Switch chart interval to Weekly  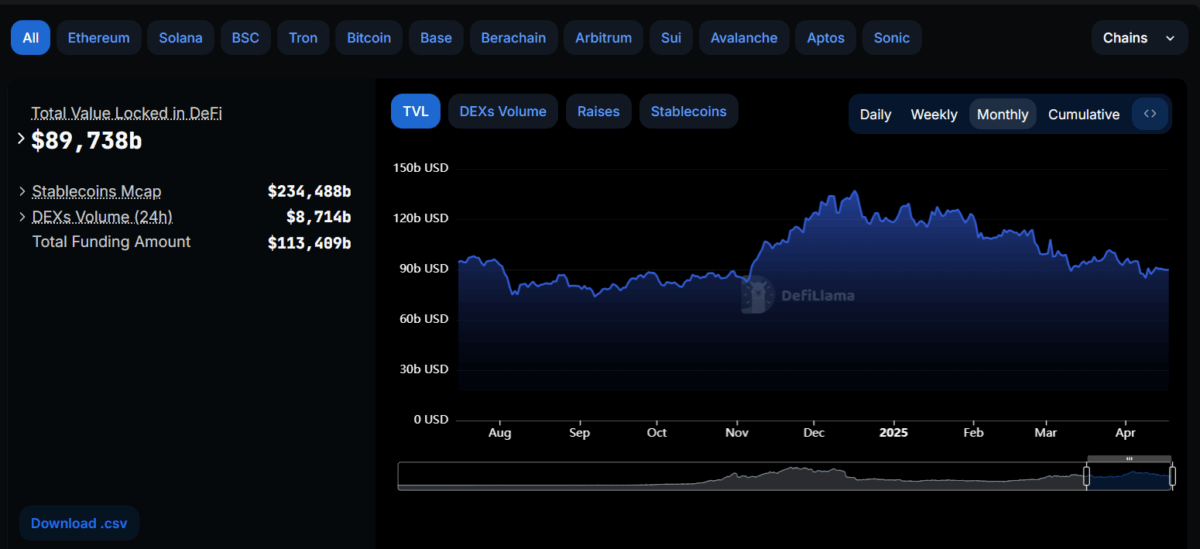(933, 114)
